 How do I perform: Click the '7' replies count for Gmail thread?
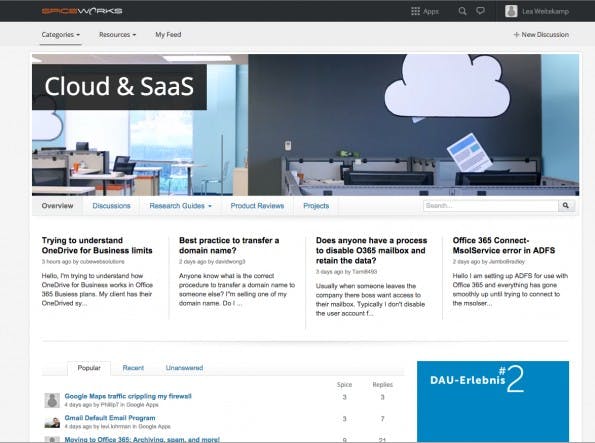pos(382,418)
